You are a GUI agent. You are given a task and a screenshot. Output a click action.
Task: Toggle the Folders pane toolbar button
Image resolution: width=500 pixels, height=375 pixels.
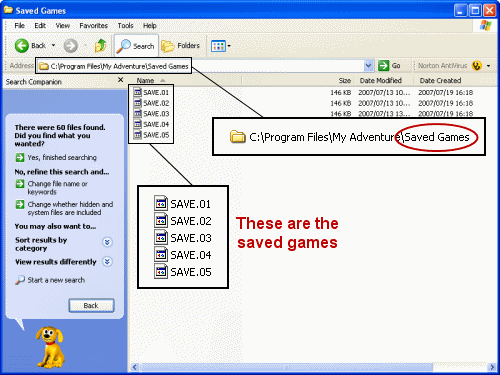coord(180,46)
